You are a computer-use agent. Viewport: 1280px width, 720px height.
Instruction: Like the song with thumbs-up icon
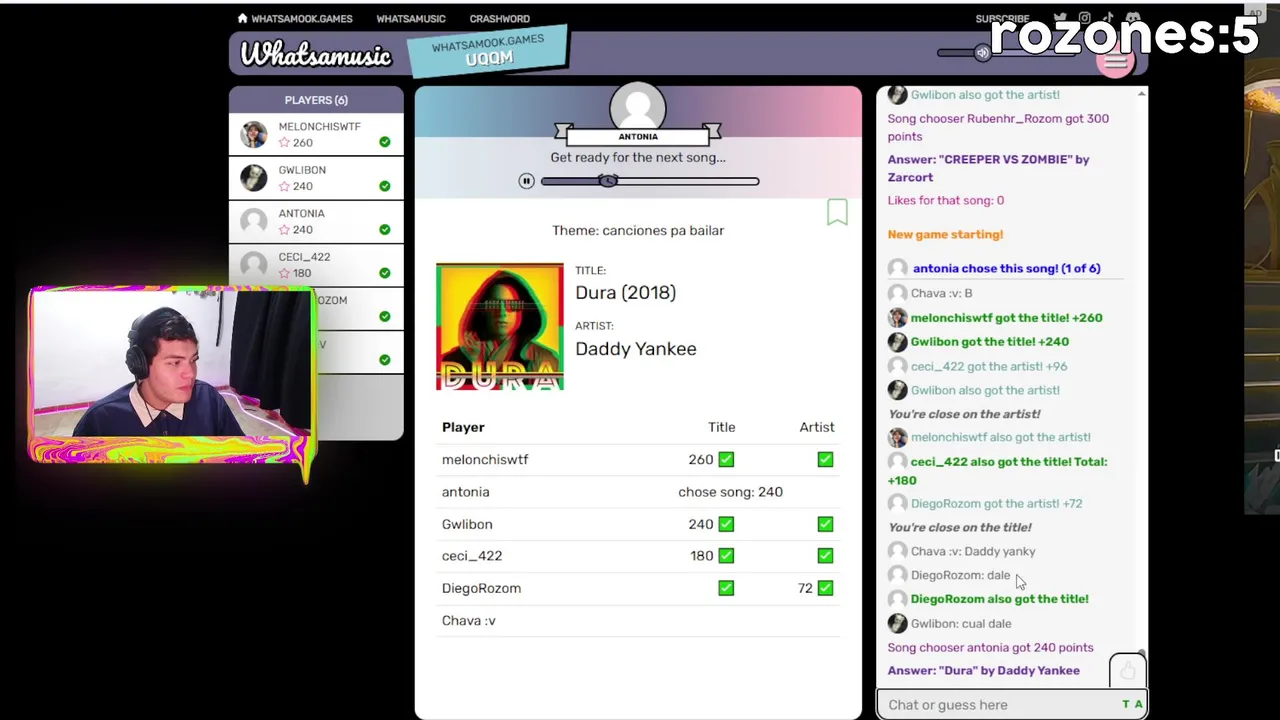click(1127, 671)
